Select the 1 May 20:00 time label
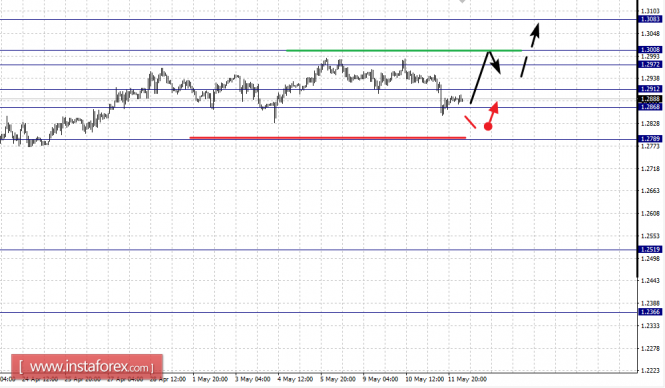Screen dimensions: 665x388 click(x=210, y=379)
